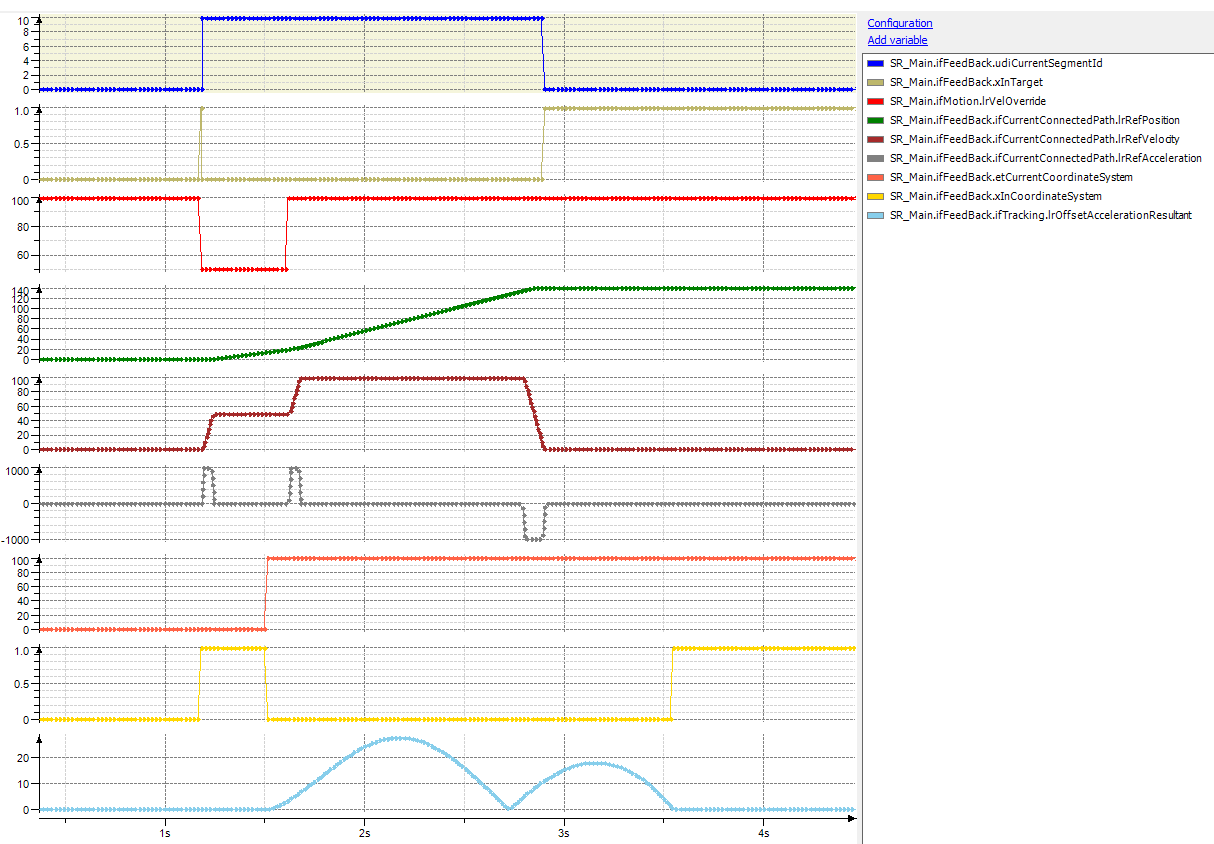Click gray swatch for lrRefAcceleration
Image resolution: width=1214 pixels, height=844 pixels.
tap(875, 158)
